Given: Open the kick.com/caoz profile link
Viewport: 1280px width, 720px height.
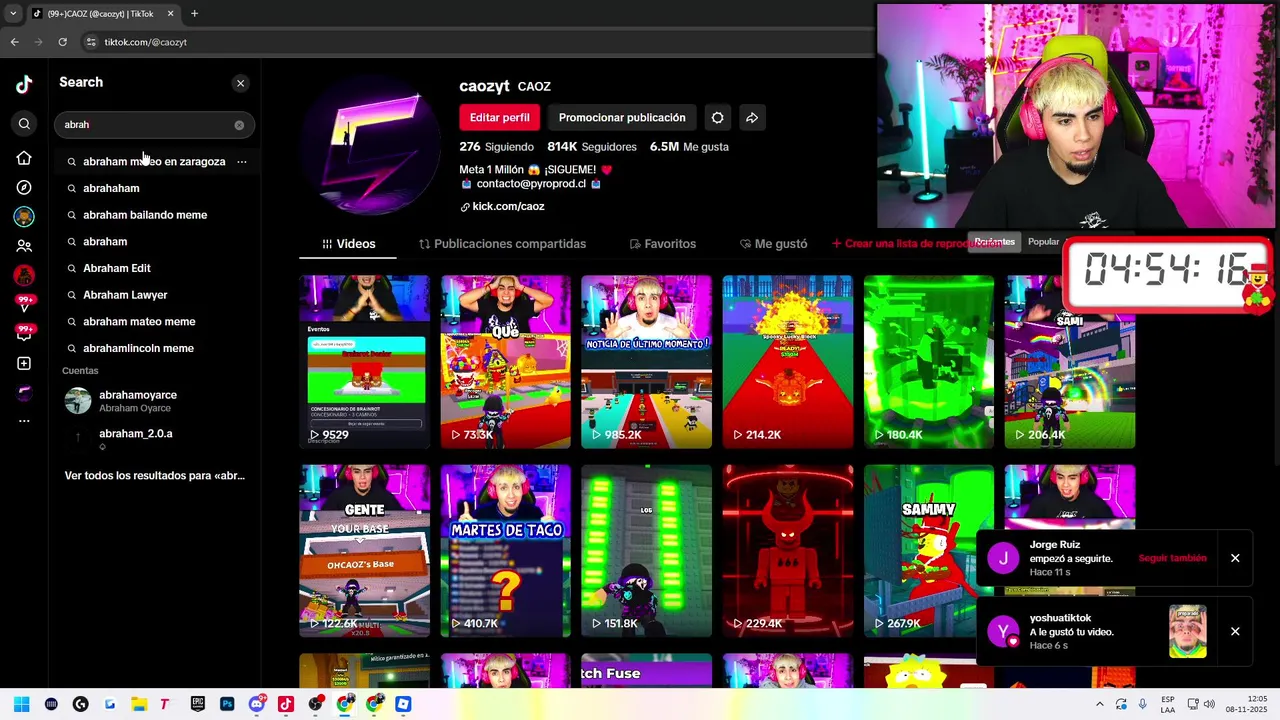Looking at the screenshot, I should (x=502, y=207).
